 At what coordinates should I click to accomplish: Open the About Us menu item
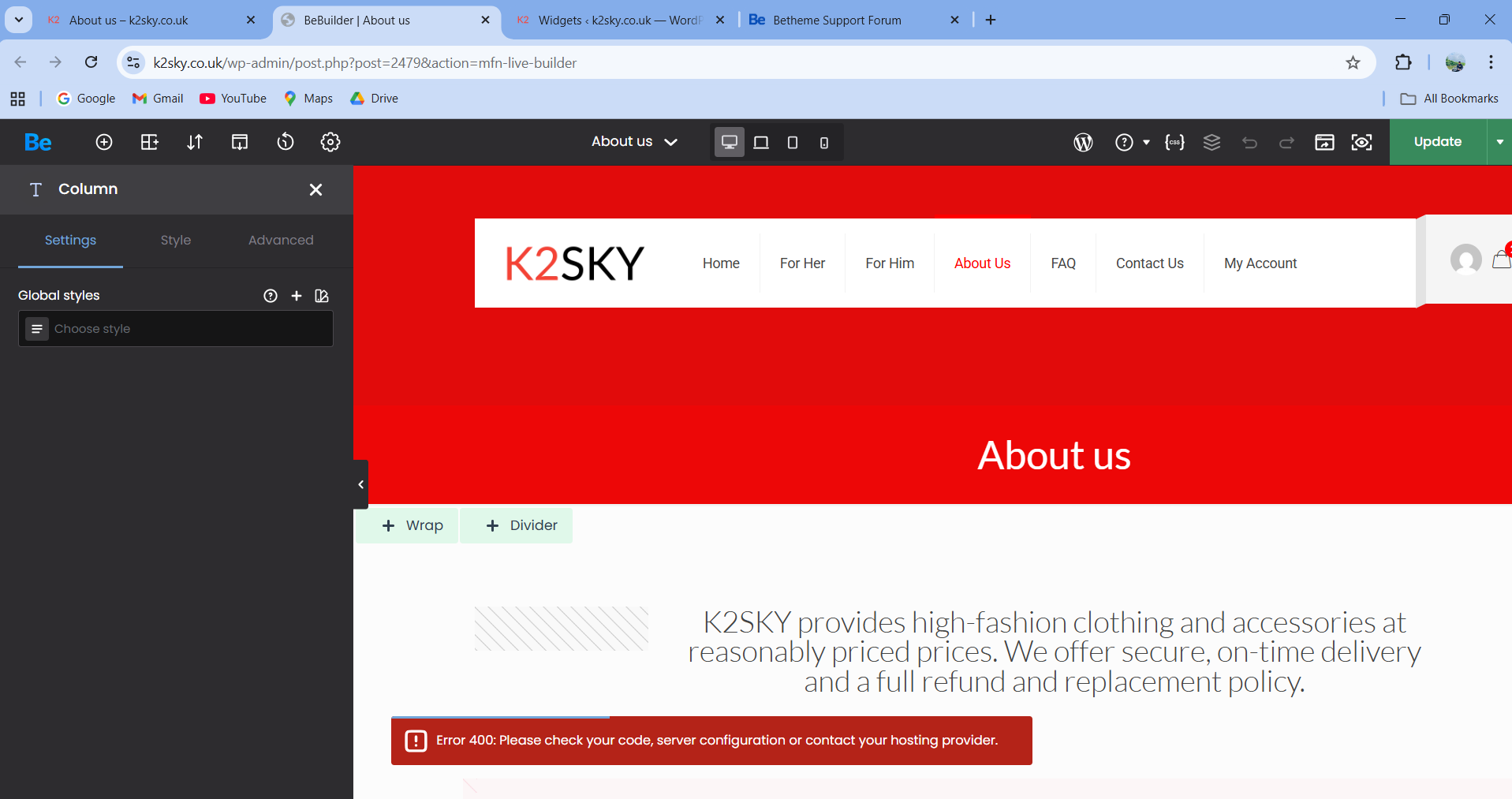[982, 263]
